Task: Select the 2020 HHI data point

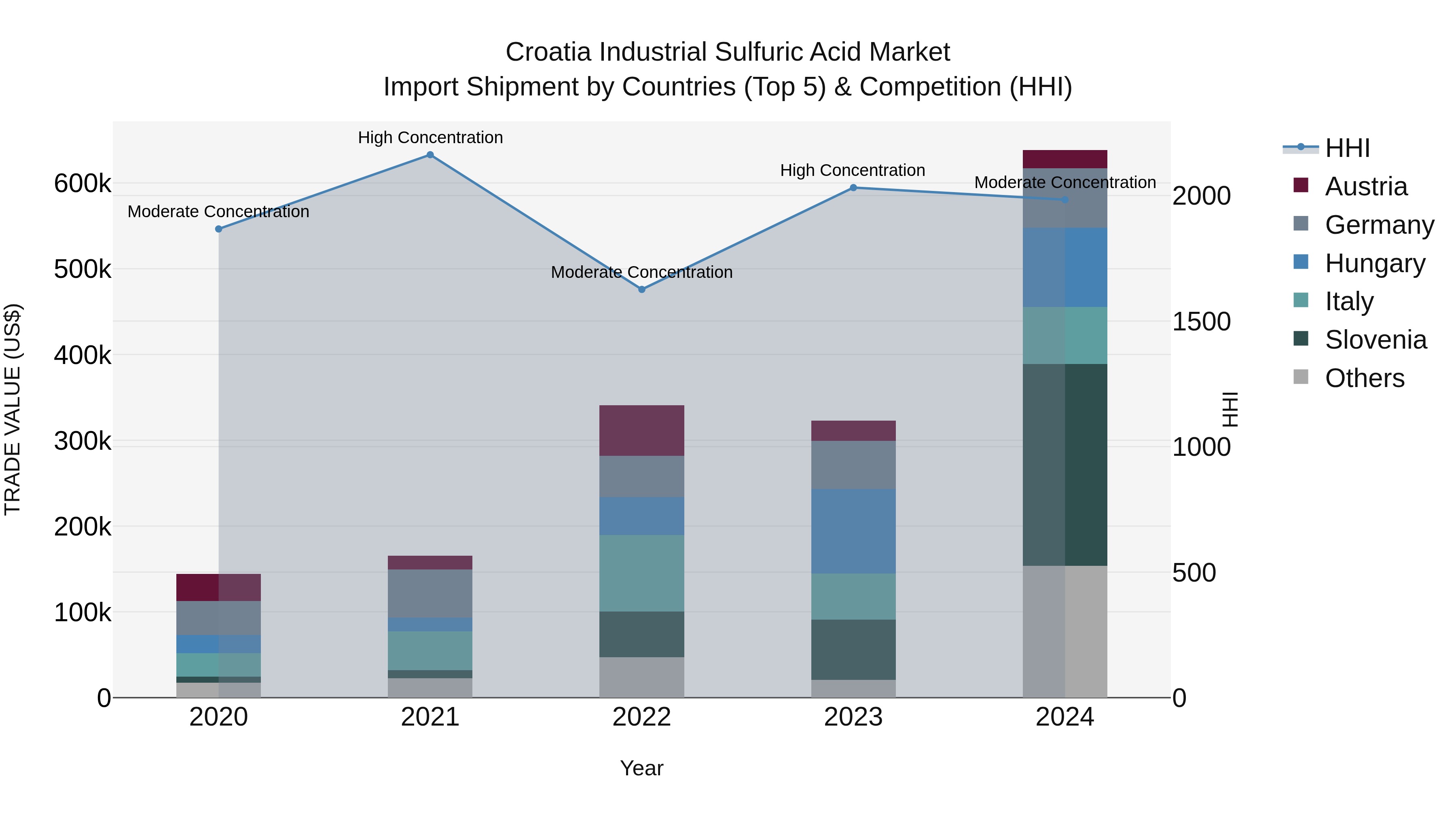Action: tap(219, 229)
